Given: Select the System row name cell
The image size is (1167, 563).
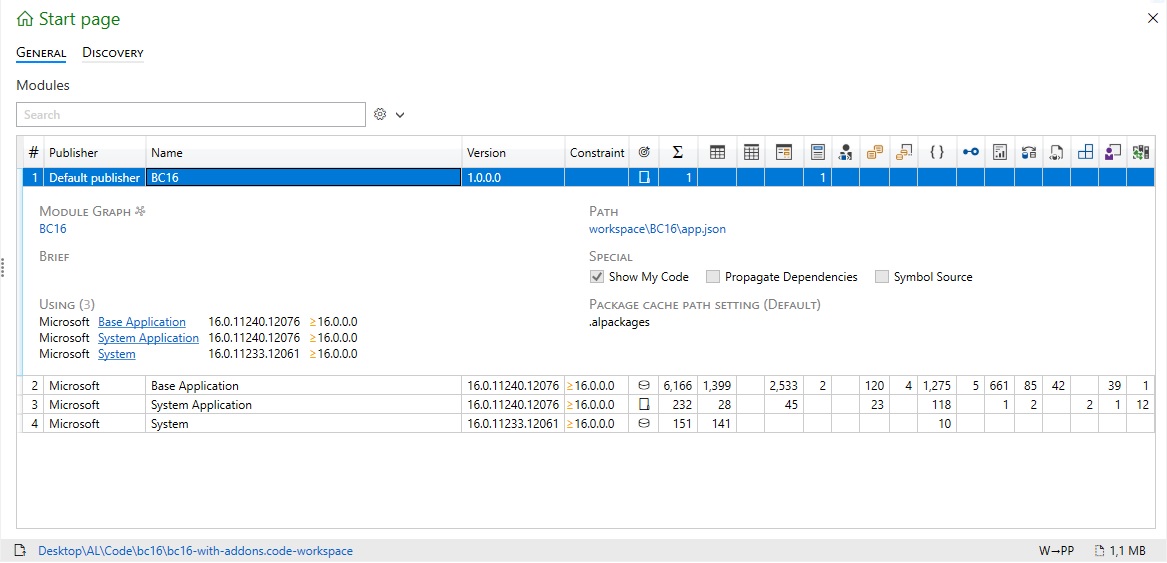Looking at the screenshot, I should pos(304,423).
